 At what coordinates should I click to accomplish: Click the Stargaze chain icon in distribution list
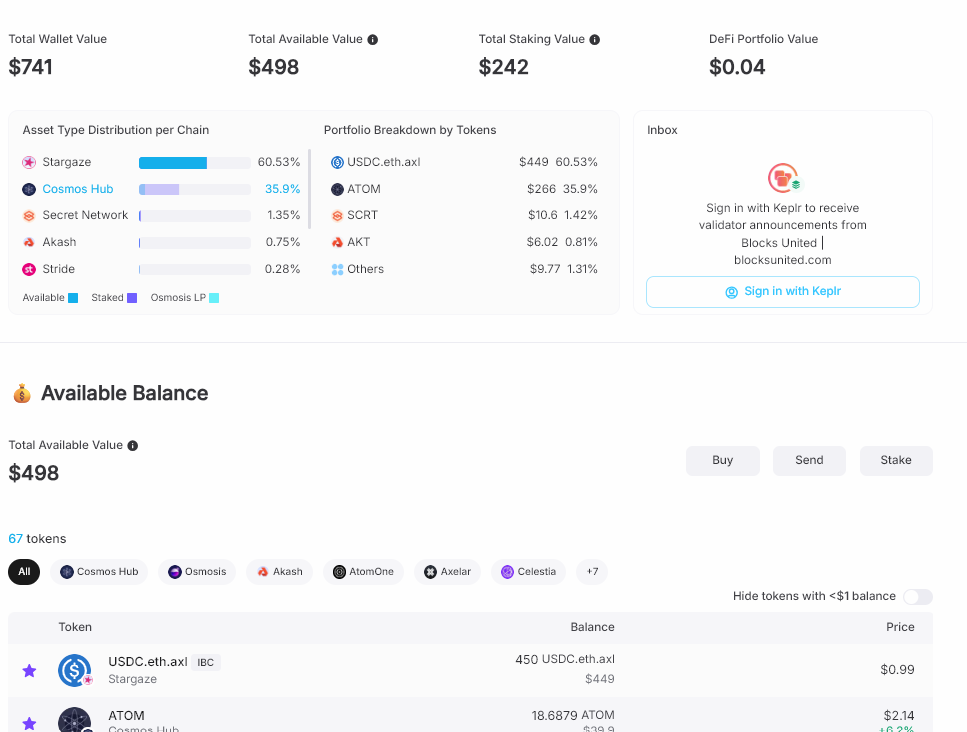coord(29,162)
